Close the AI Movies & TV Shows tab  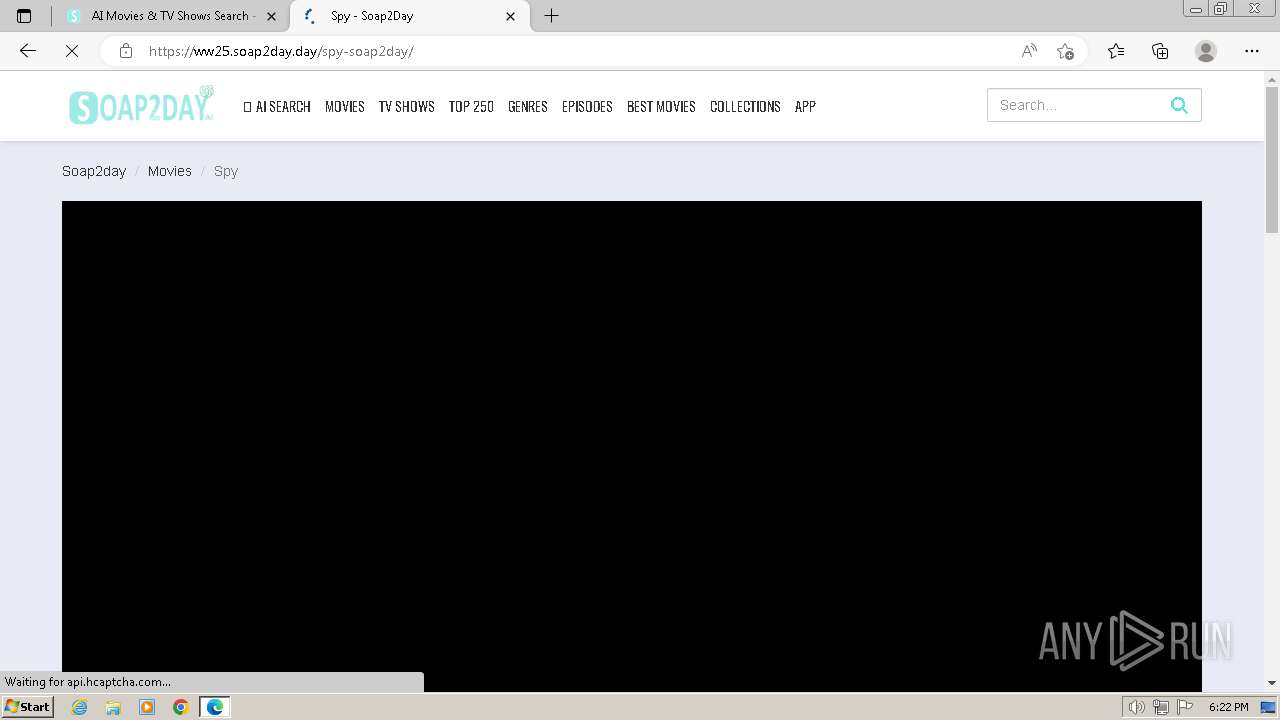(x=271, y=16)
